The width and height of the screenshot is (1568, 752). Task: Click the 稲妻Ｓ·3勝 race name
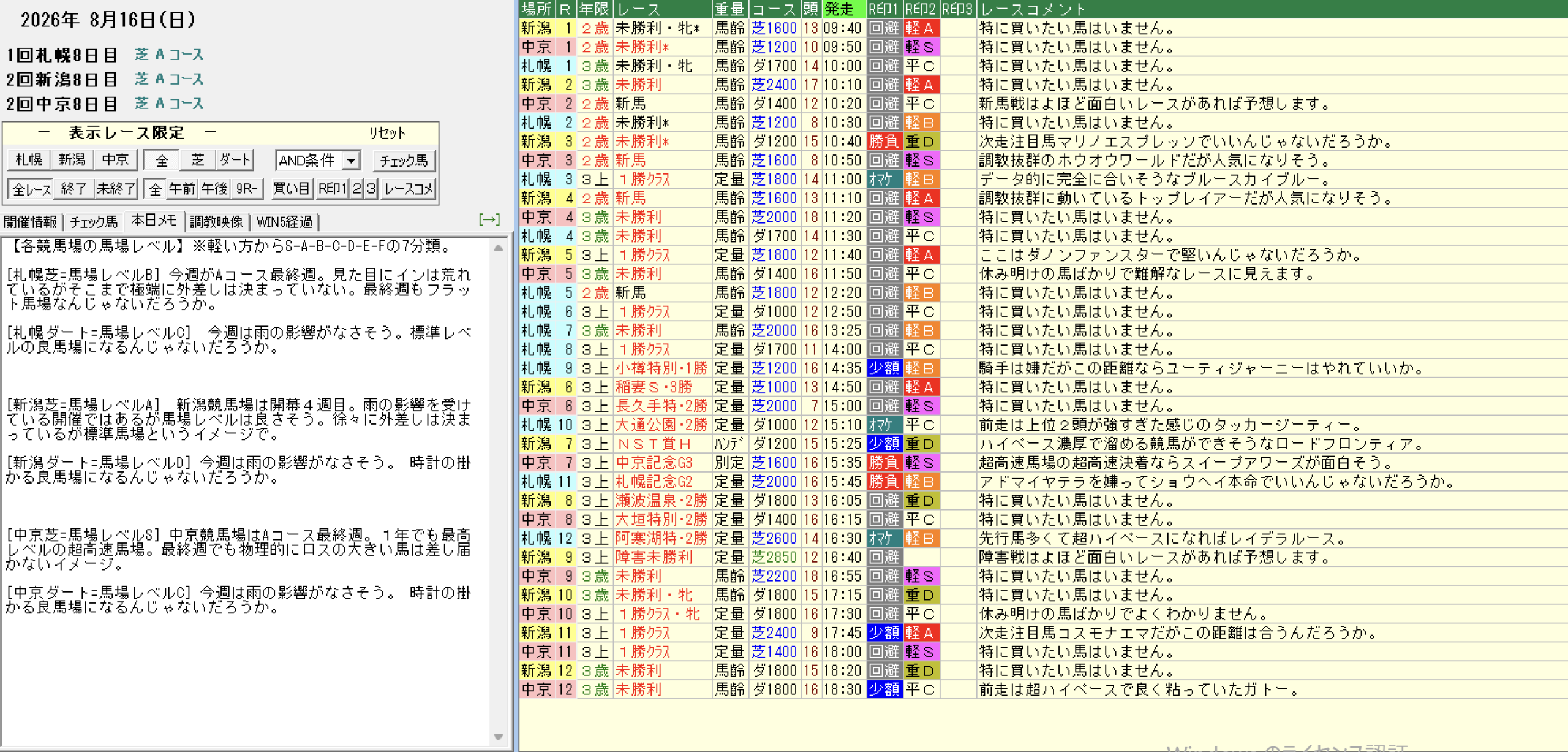pos(654,387)
